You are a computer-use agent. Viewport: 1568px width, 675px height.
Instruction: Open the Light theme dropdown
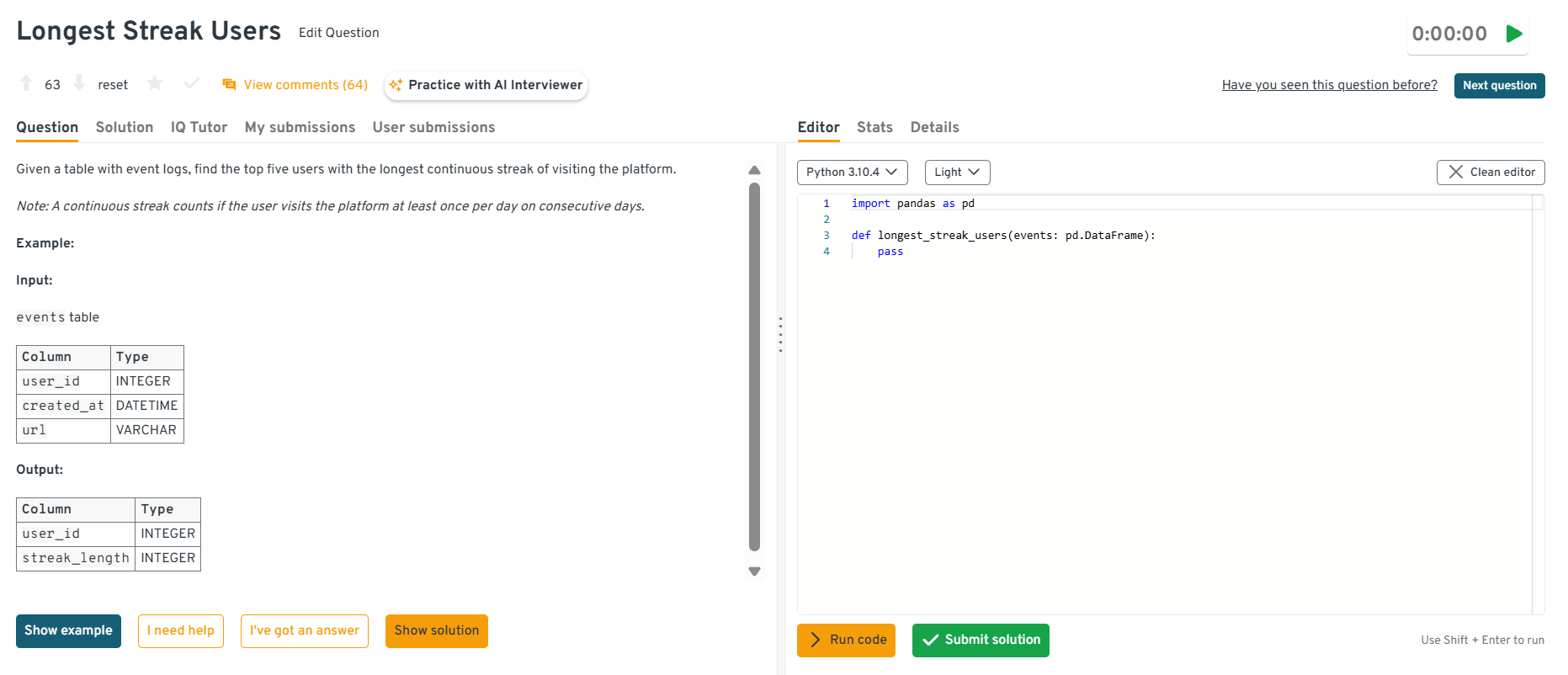(957, 173)
